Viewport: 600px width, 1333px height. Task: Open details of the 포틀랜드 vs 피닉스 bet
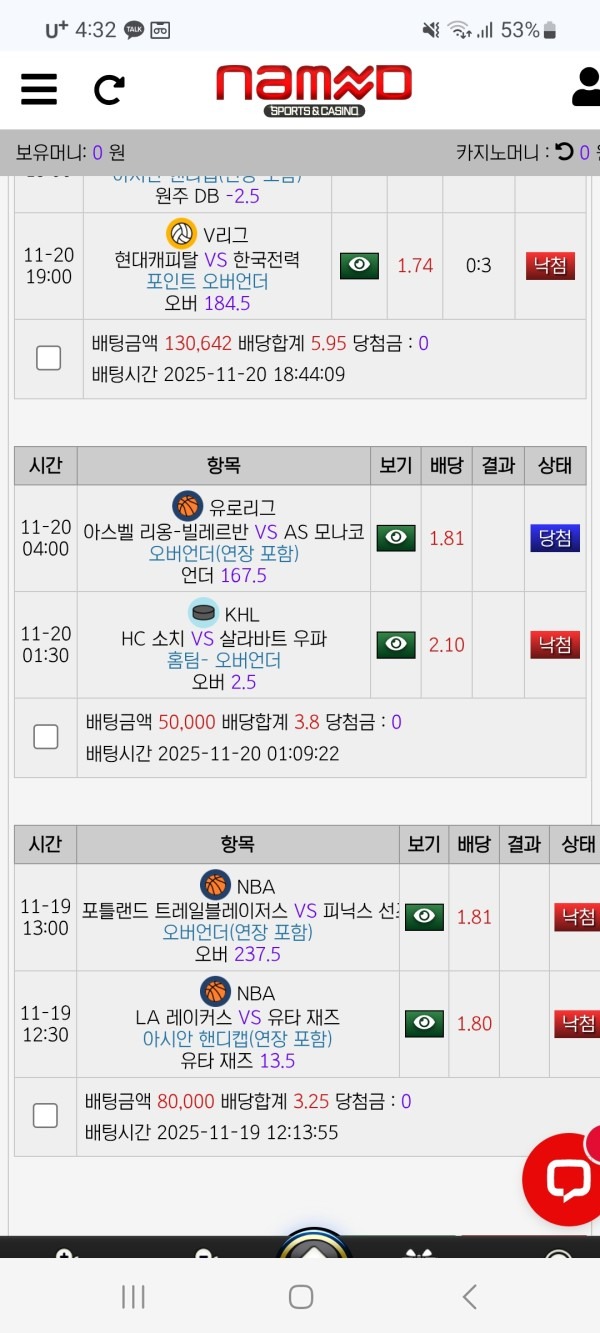tap(423, 917)
